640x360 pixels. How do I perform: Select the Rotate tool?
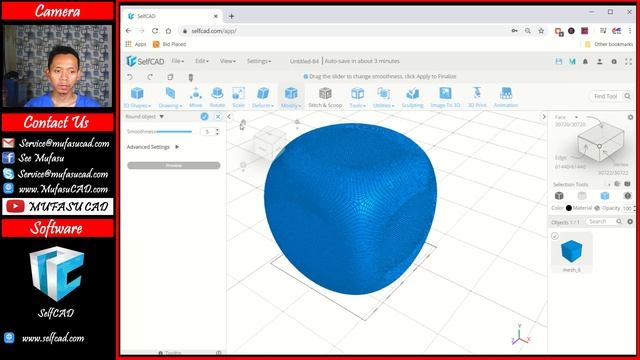coord(217,97)
